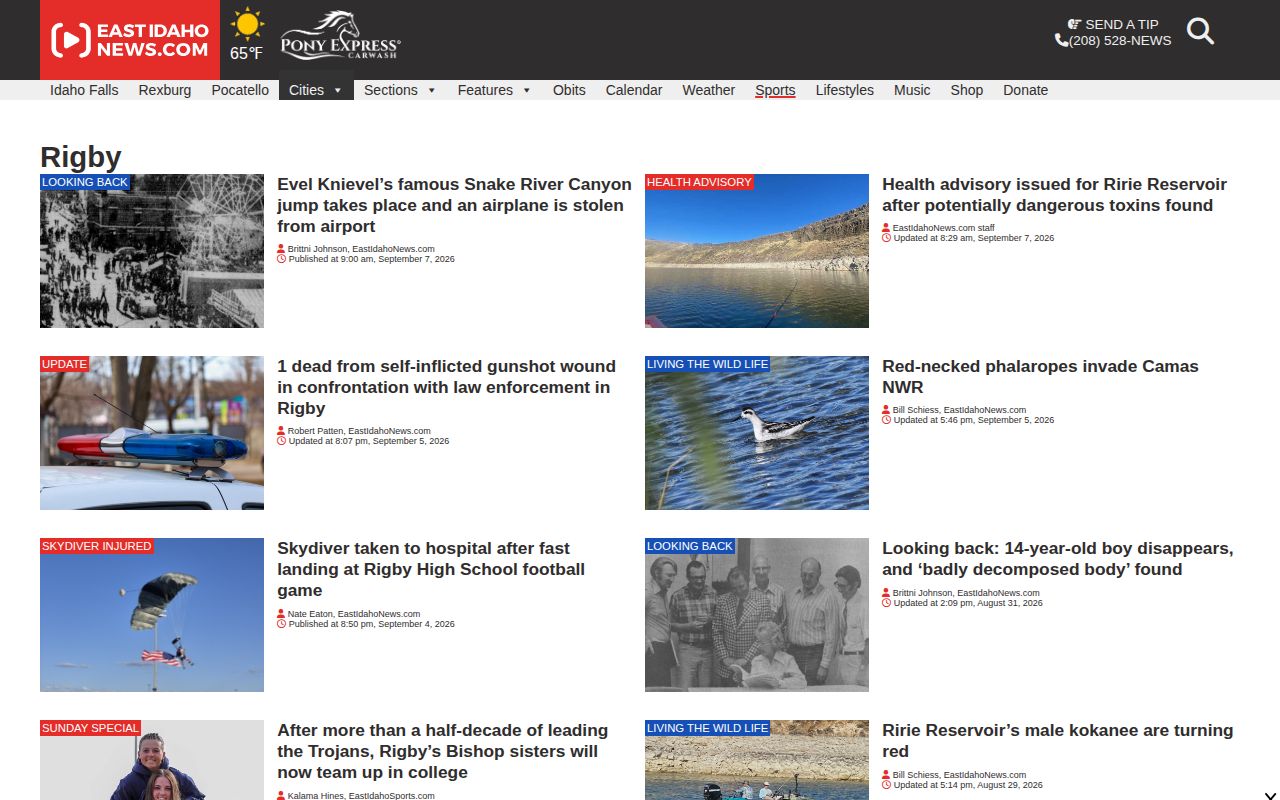Click byline Robert Patten, EastIdahoNews.com
The width and height of the screenshot is (1280, 800).
359,431
